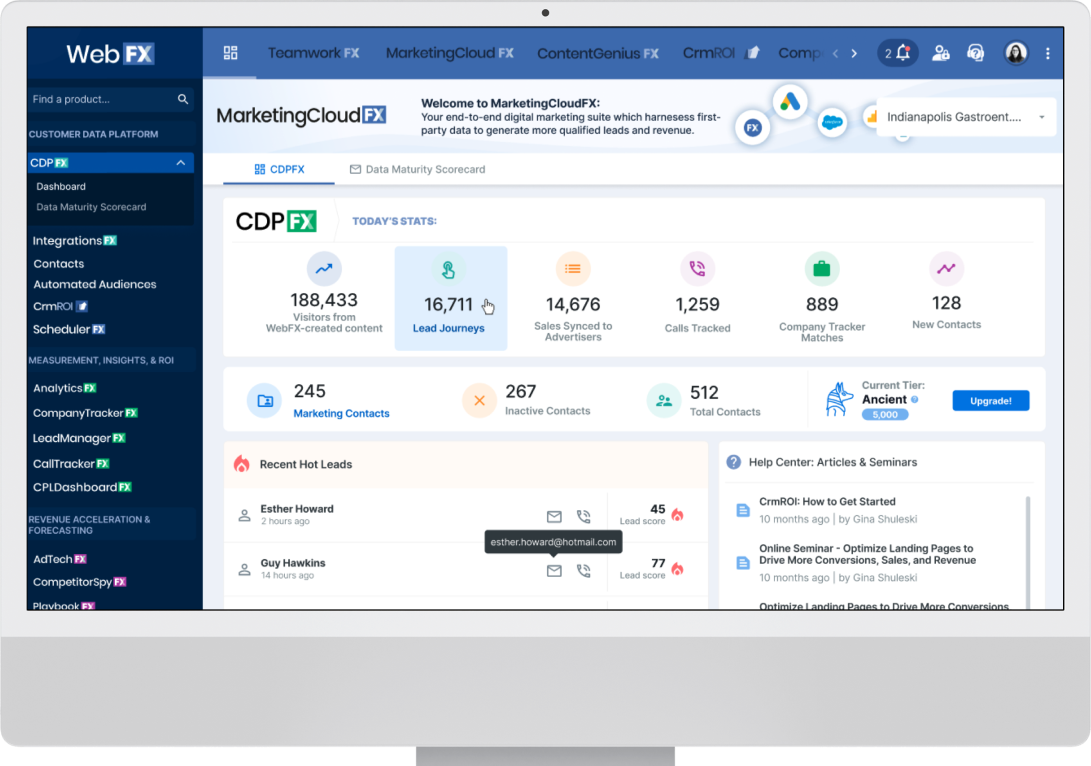Show more product tabs with right chevron
1091x766 pixels.
click(x=854, y=54)
